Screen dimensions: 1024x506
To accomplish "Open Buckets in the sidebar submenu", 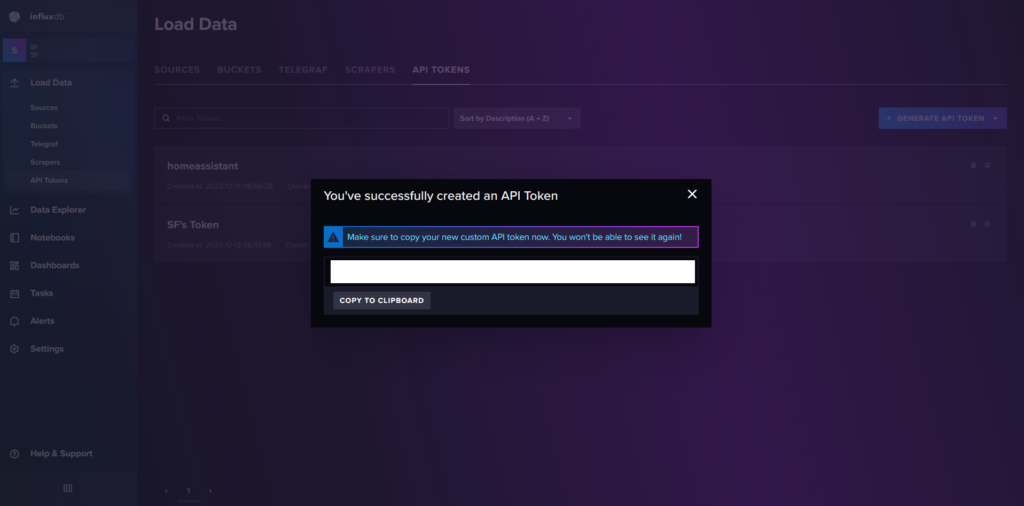I will [x=44, y=126].
